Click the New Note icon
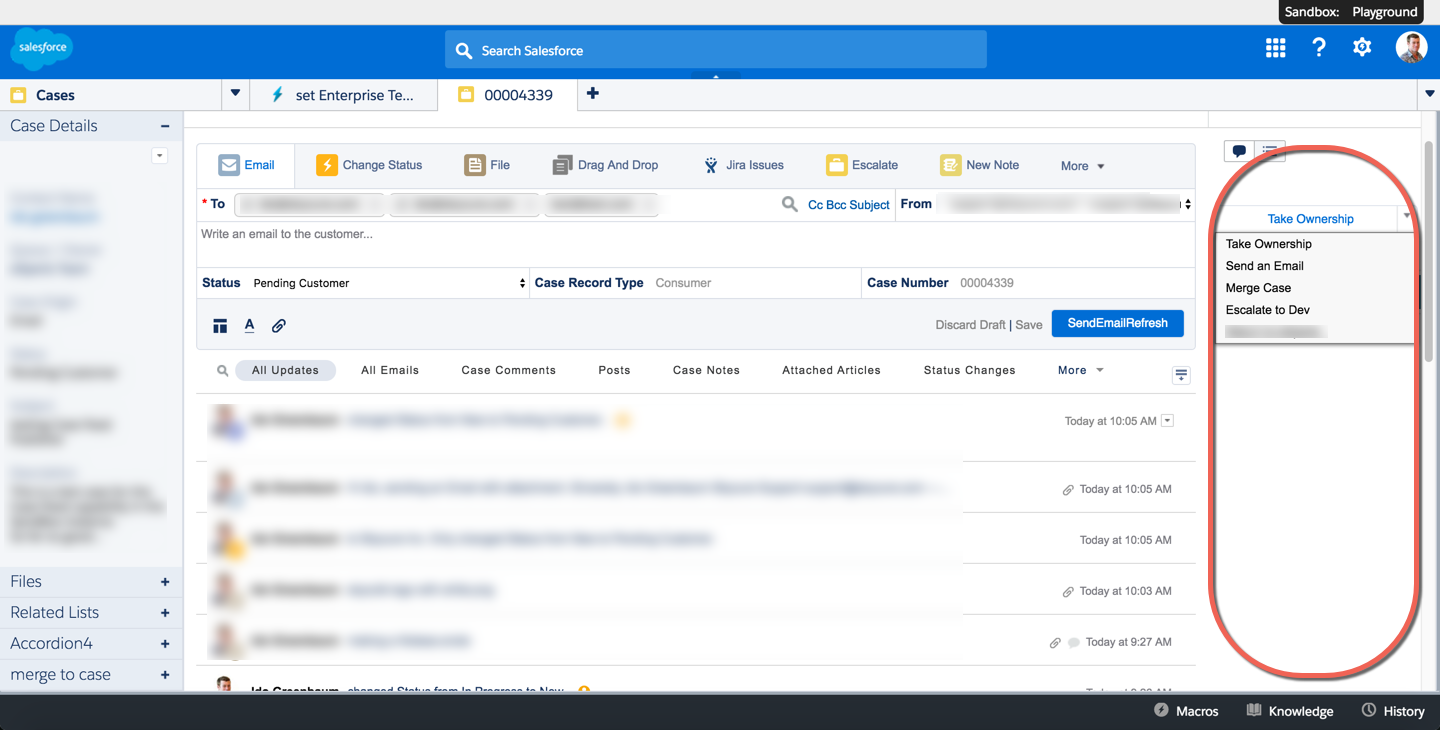The height and width of the screenshot is (730, 1440). 950,165
